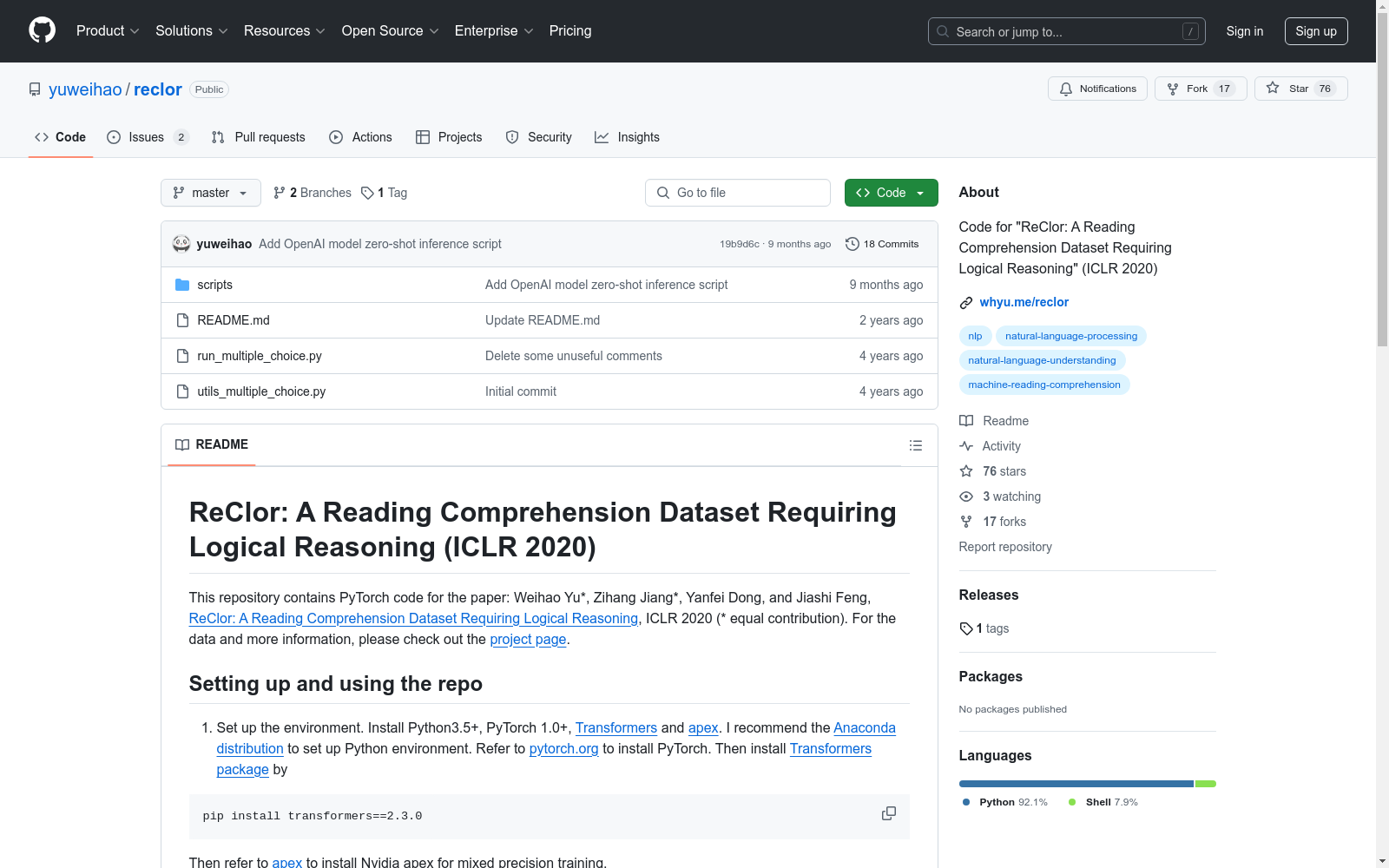The height and width of the screenshot is (868, 1389).
Task: Open the master branch selector
Action: point(211,193)
